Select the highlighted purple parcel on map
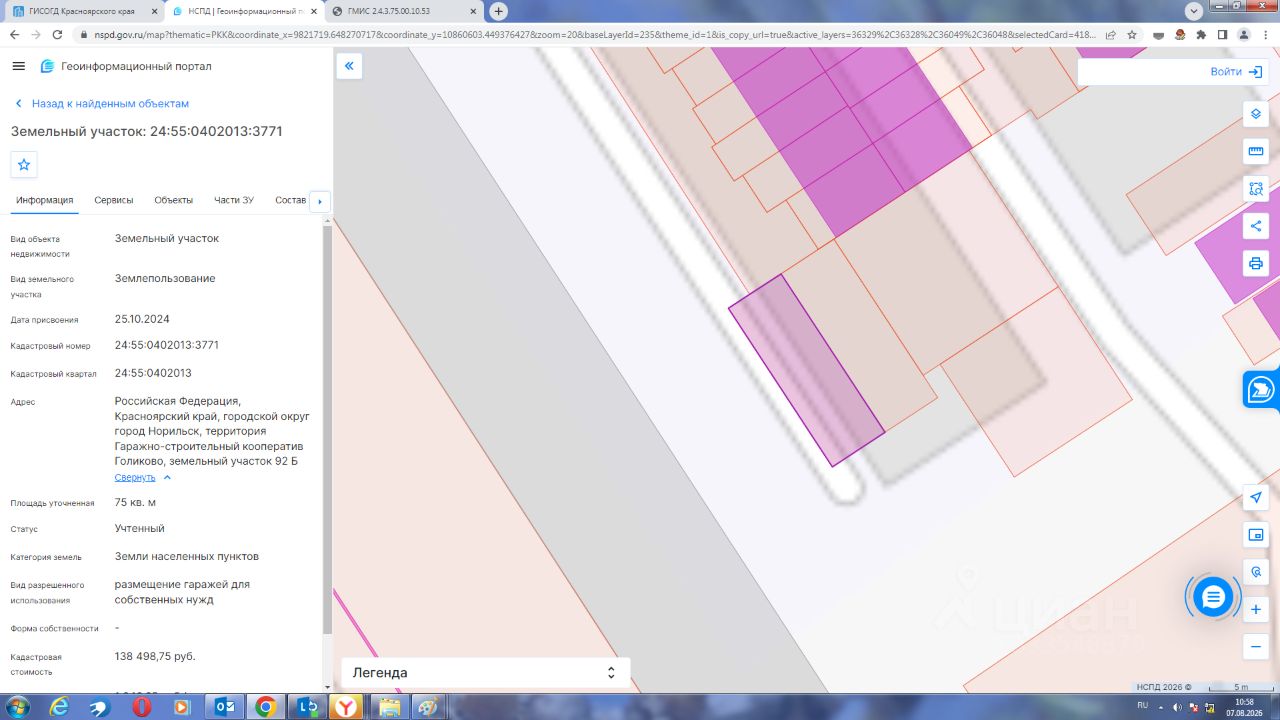This screenshot has width=1280, height=720. click(x=806, y=370)
